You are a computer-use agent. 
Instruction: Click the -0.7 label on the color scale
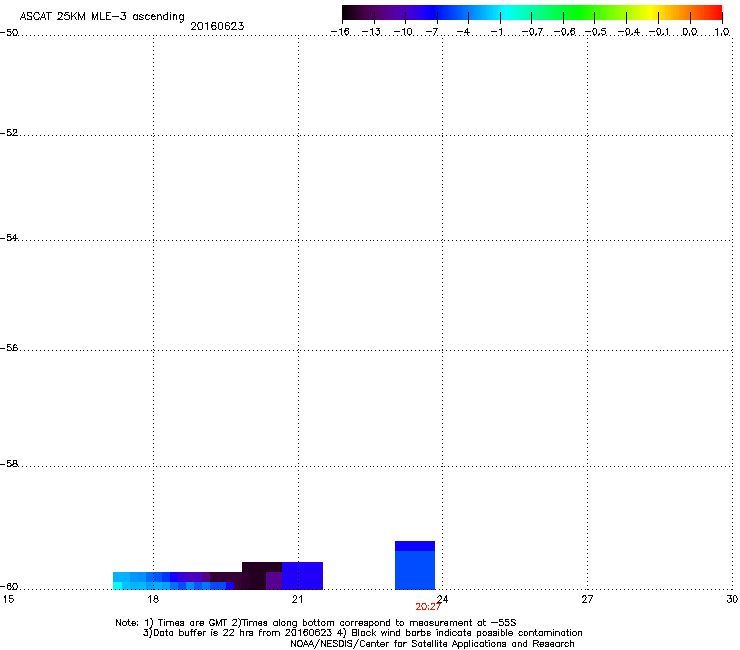pos(532,32)
